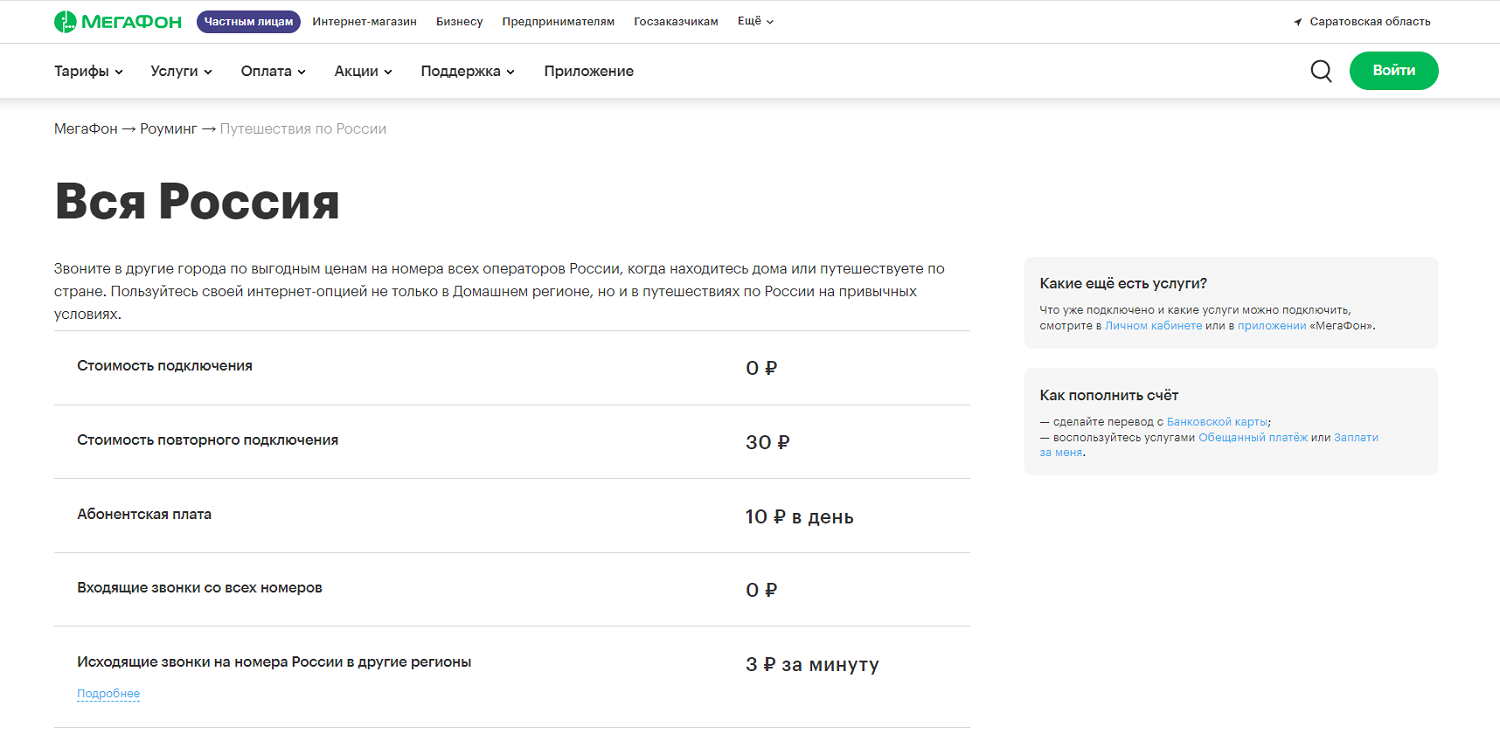The width and height of the screenshot is (1500, 741).
Task: Open Предпринимателям section
Action: click(558, 21)
